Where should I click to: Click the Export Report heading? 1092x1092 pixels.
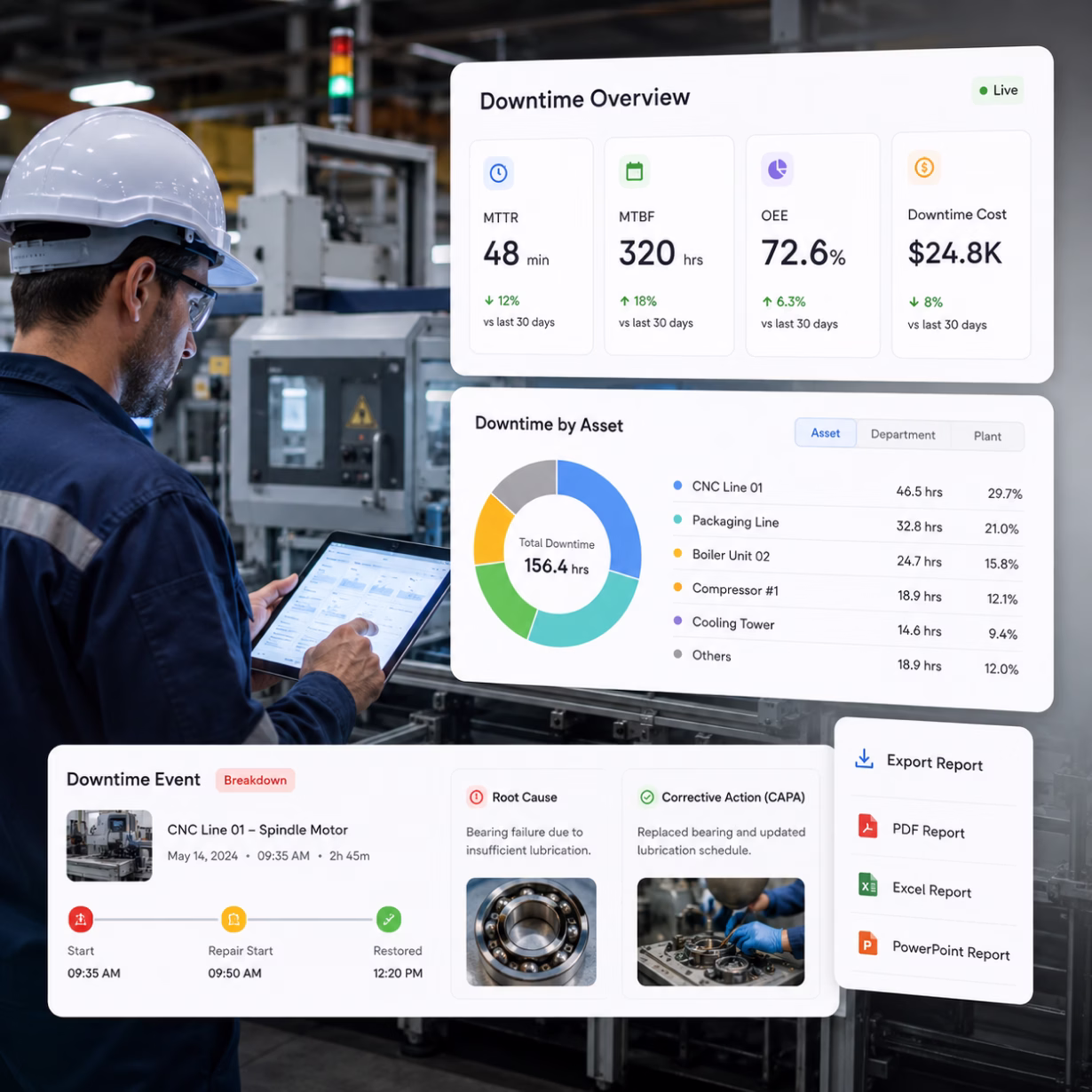pyautogui.click(x=934, y=763)
